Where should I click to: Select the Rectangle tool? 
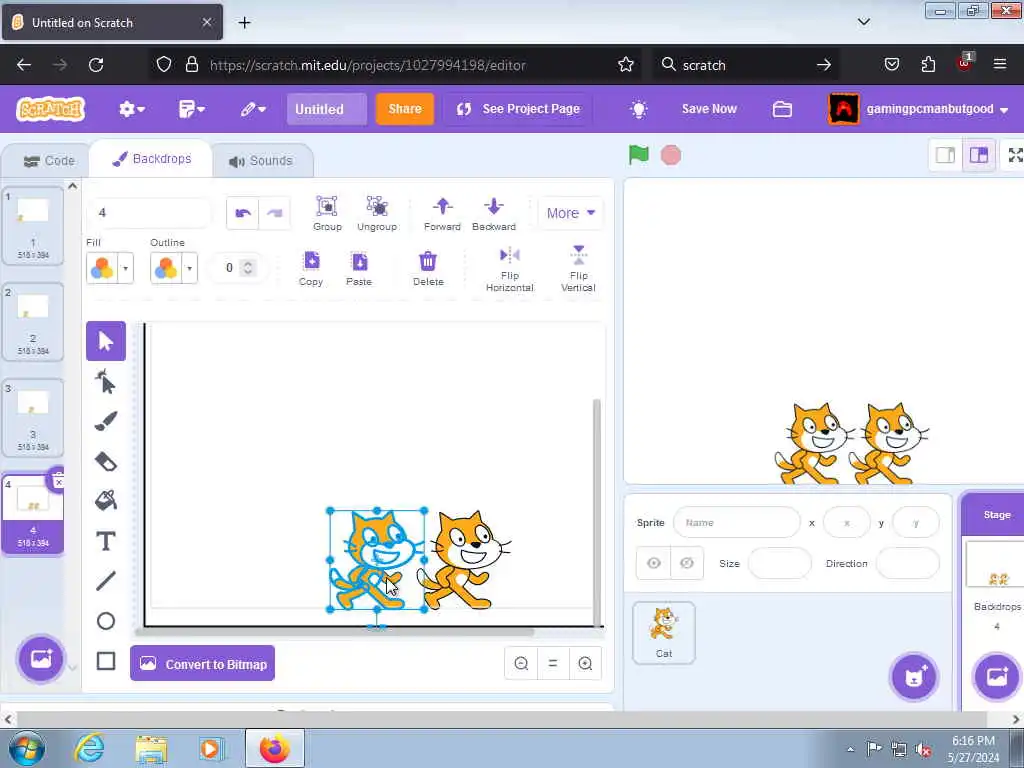point(106,661)
